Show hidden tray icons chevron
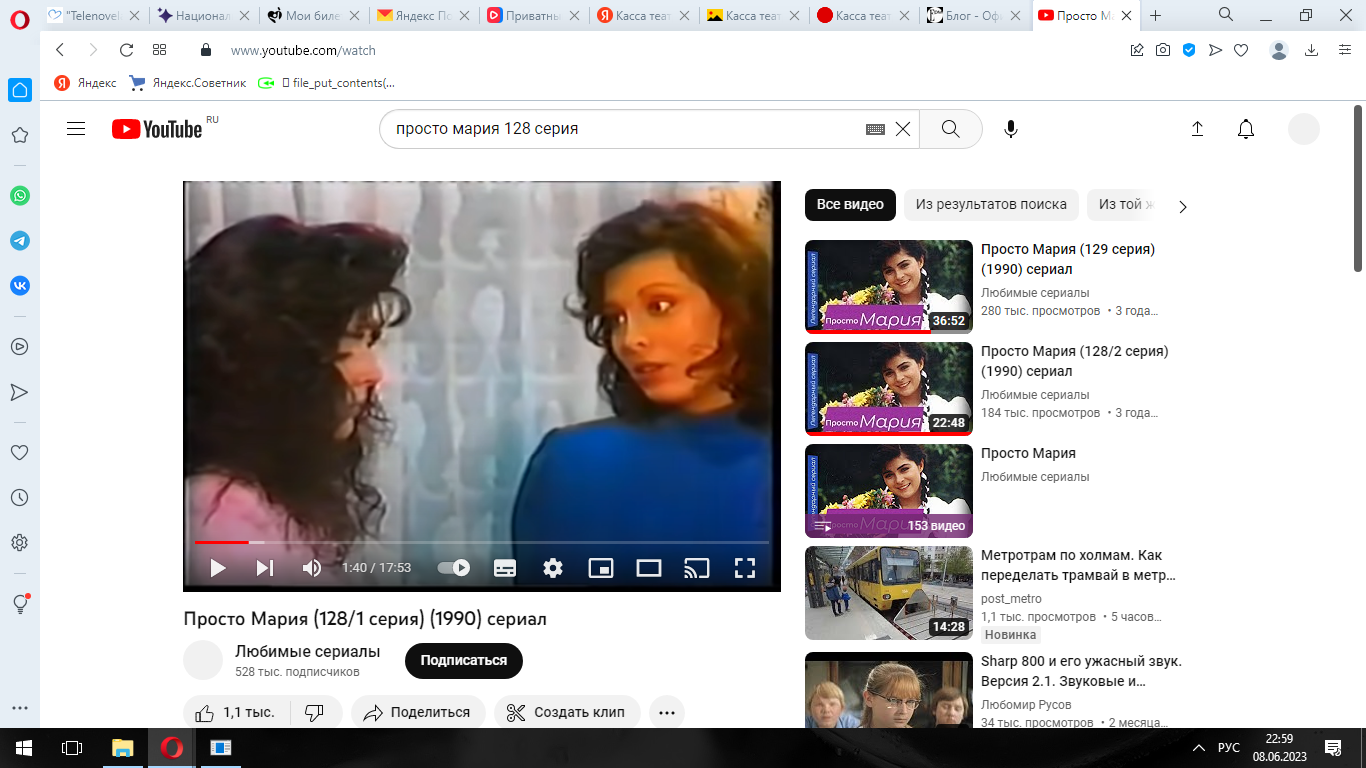Viewport: 1366px width, 768px height. pos(1199,748)
